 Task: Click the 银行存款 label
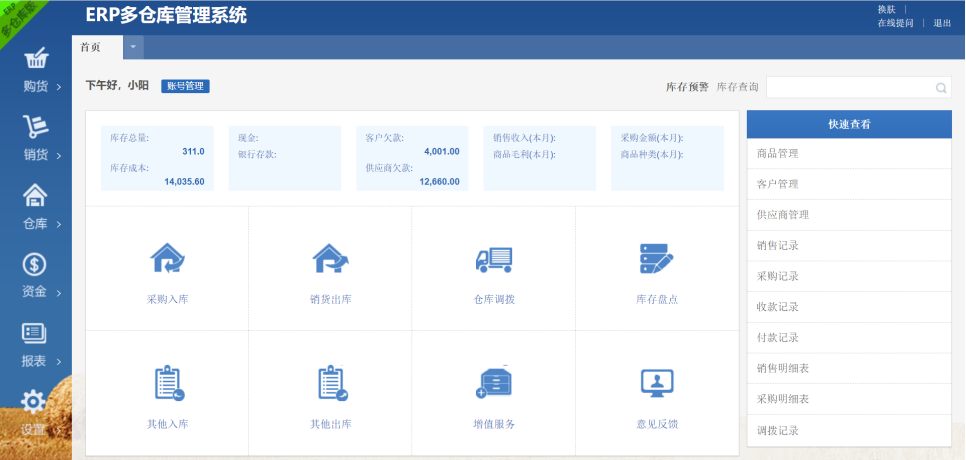[x=258, y=154]
